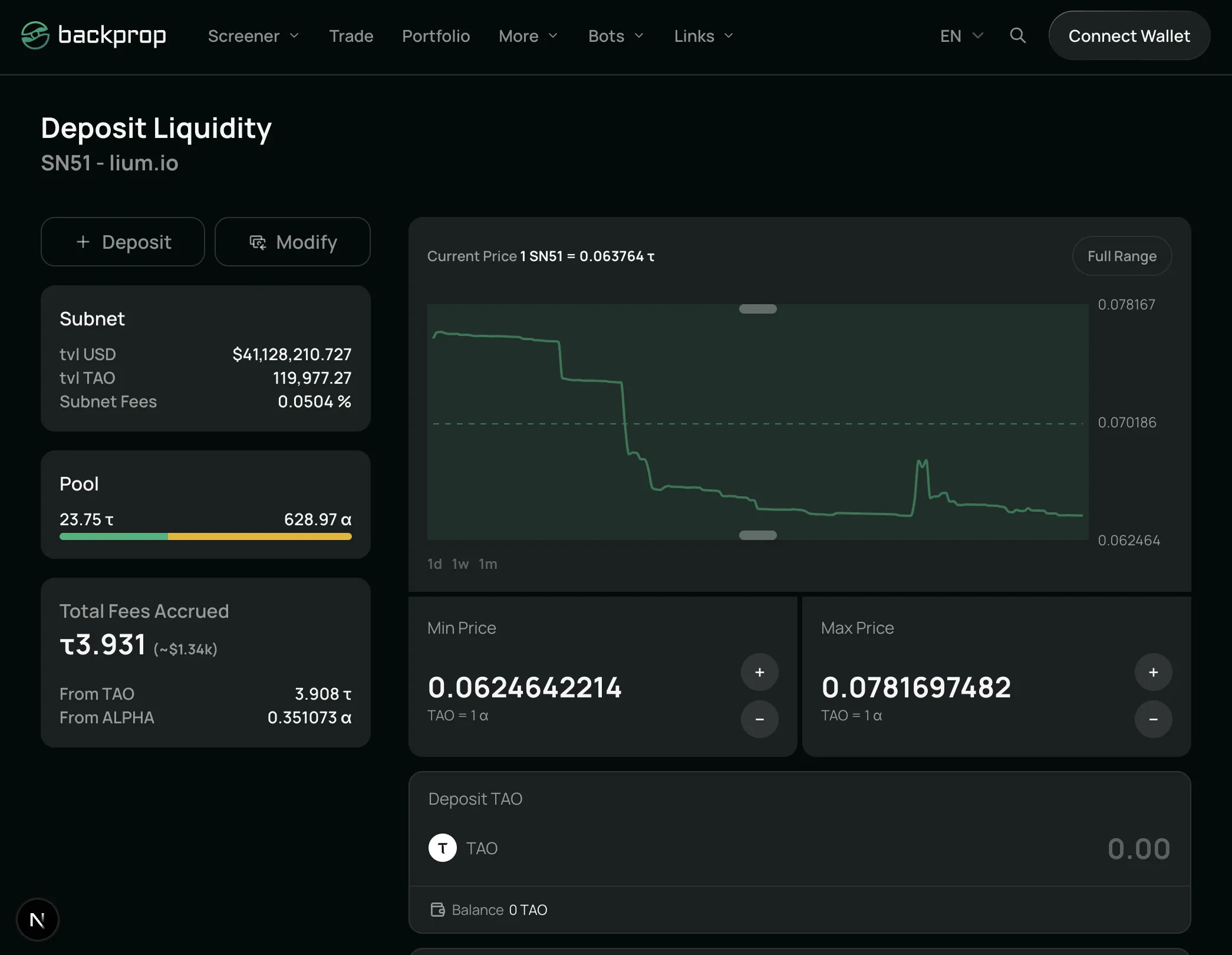Click the From ALPHA value 0.351073 α
The image size is (1232, 955).
tap(309, 717)
